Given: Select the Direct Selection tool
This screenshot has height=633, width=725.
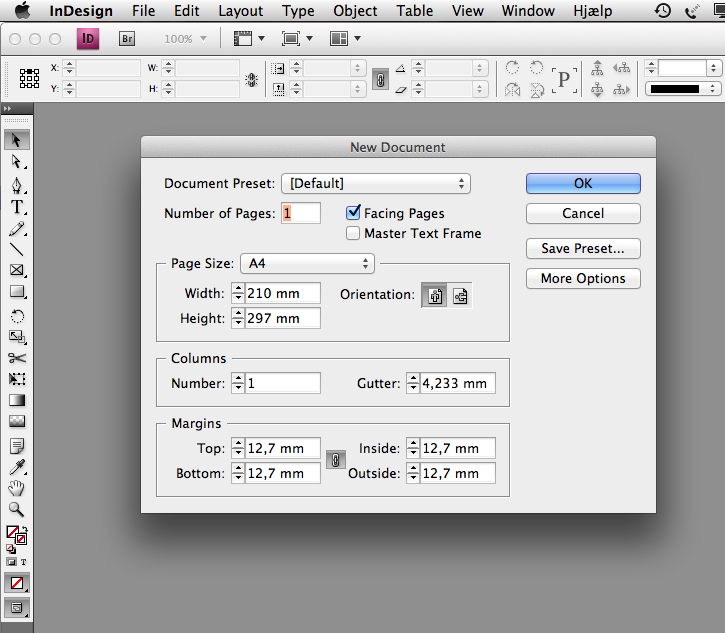Looking at the screenshot, I should tap(17, 162).
